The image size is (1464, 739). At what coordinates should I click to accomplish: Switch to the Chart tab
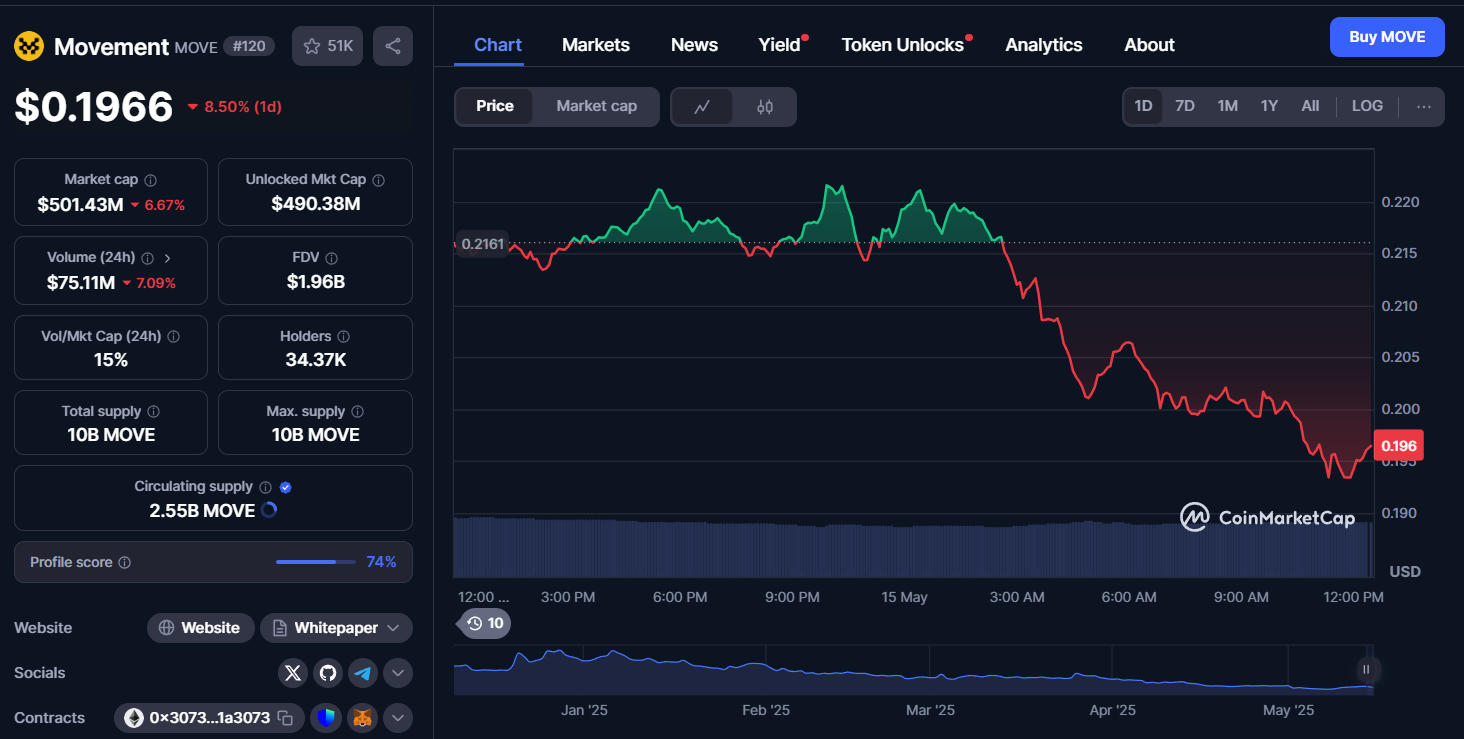498,45
